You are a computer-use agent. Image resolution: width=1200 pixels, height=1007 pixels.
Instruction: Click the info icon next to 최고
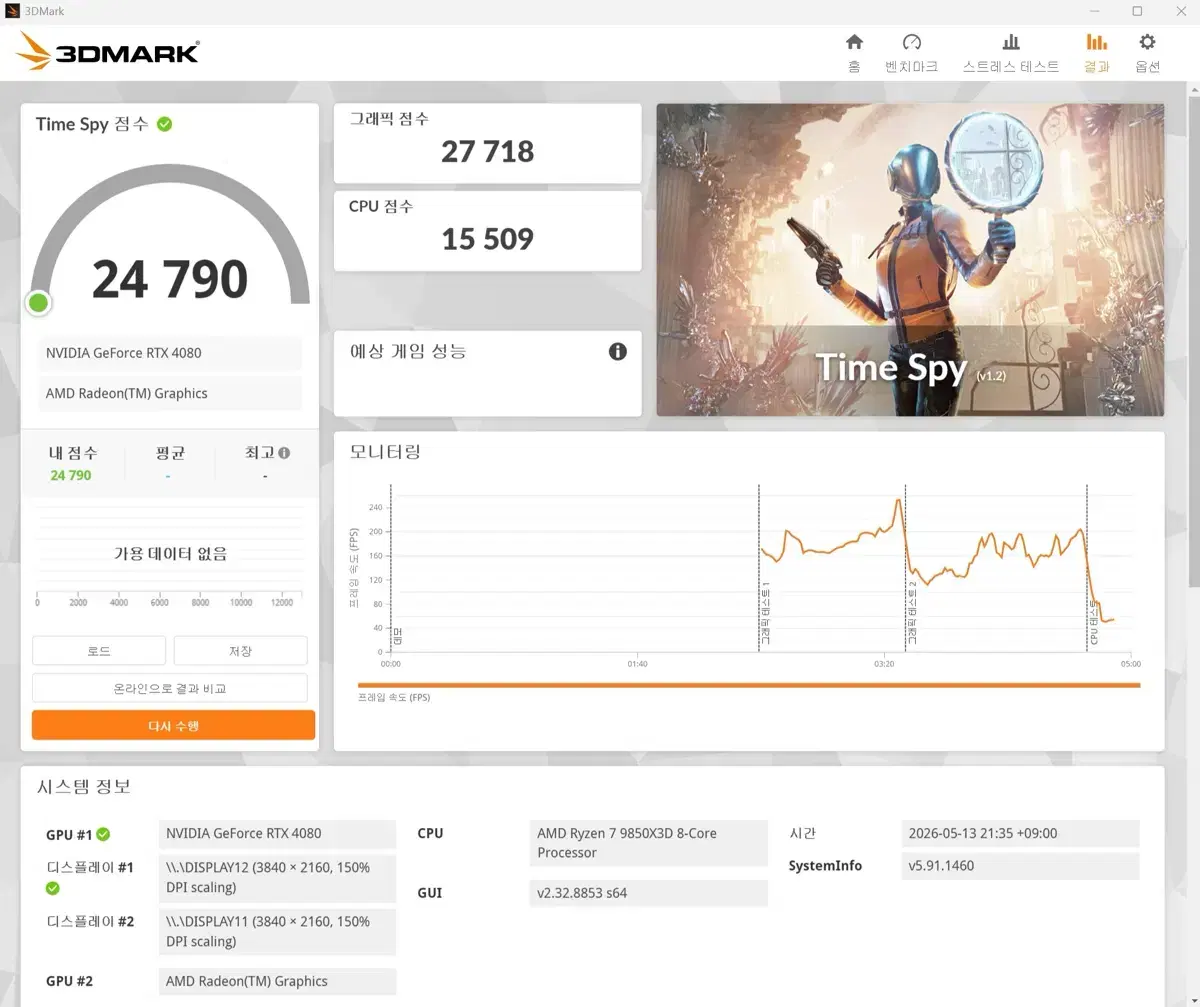(x=284, y=453)
